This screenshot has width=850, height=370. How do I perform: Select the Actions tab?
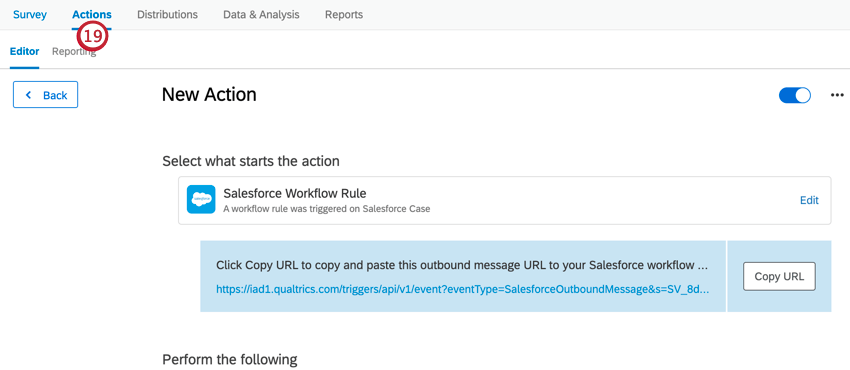[92, 15]
